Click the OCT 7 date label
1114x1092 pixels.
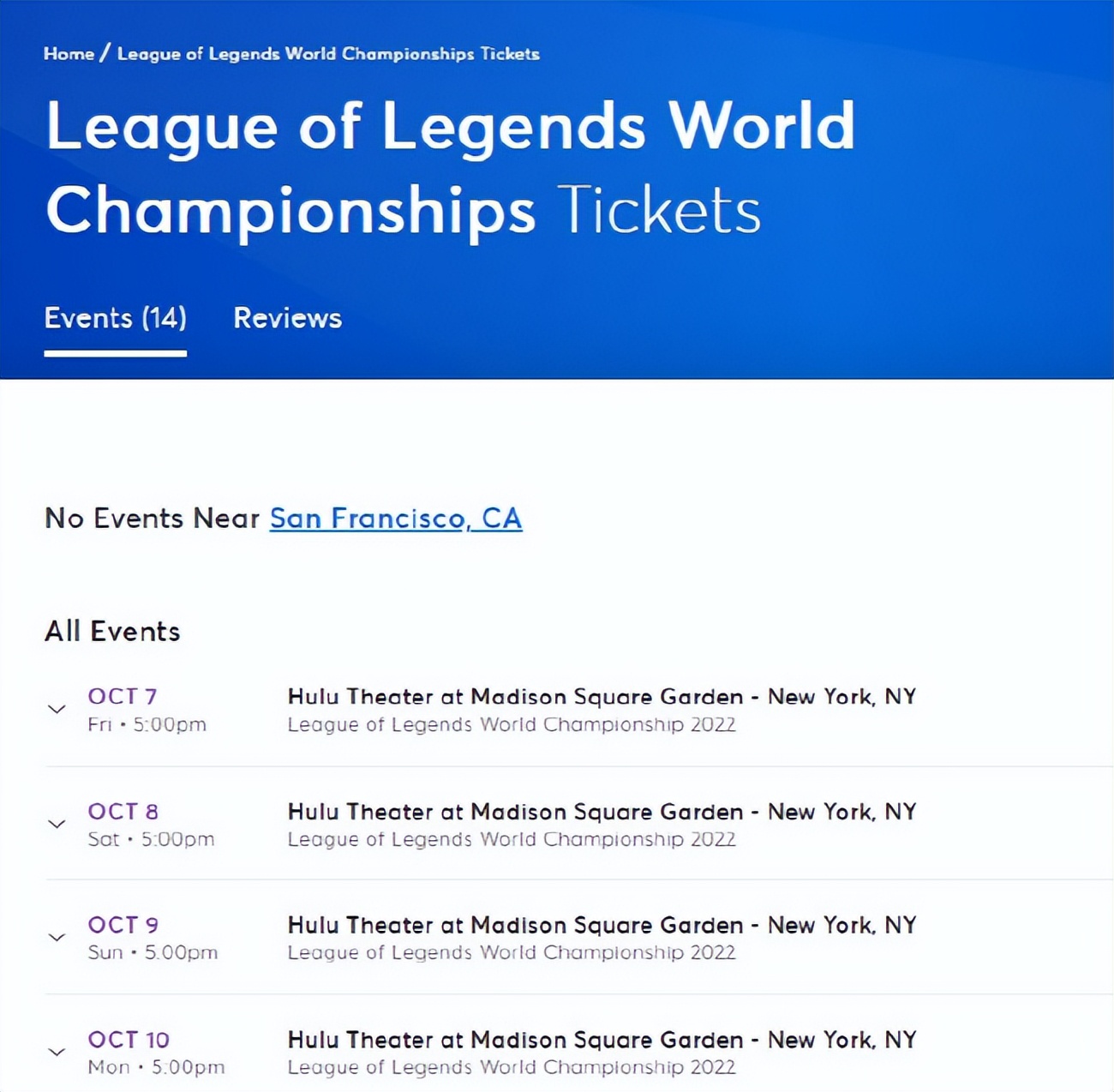122,696
